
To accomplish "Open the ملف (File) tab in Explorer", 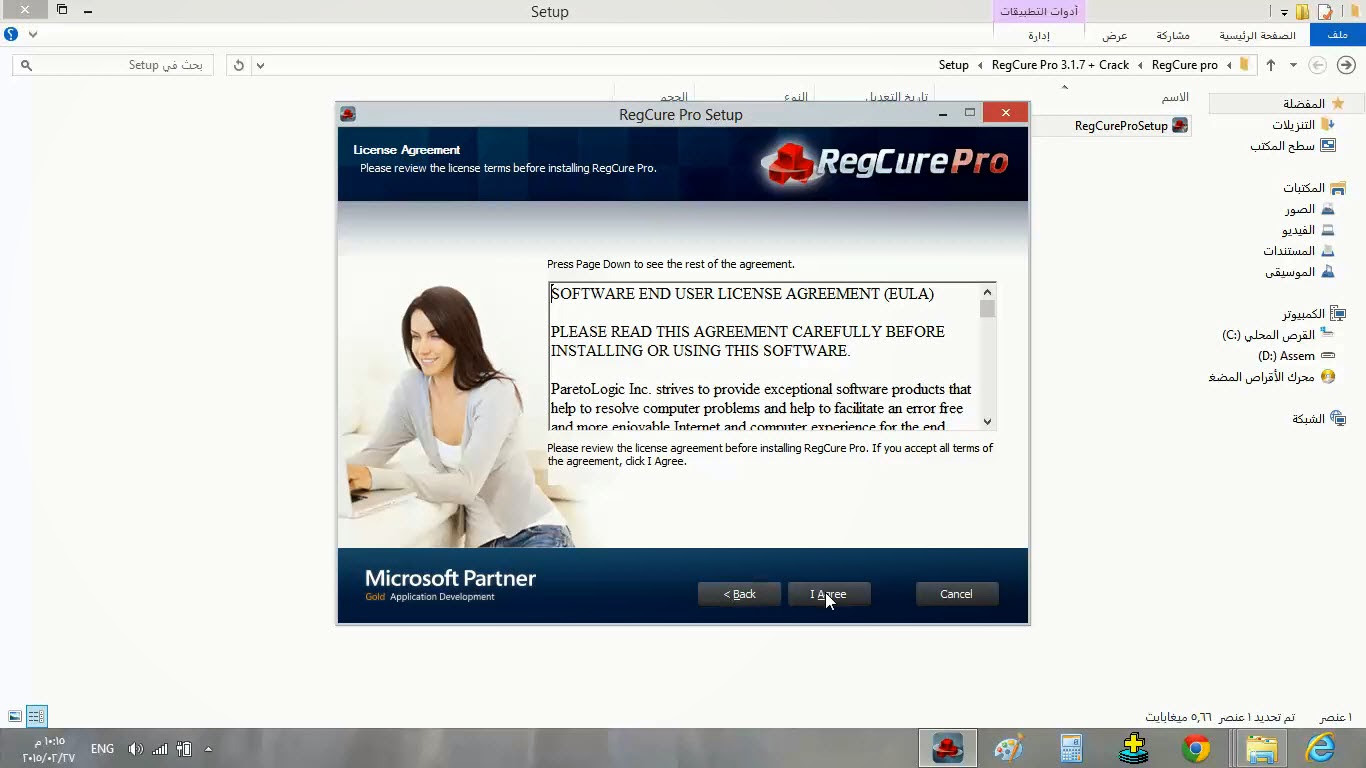I will tap(1337, 35).
